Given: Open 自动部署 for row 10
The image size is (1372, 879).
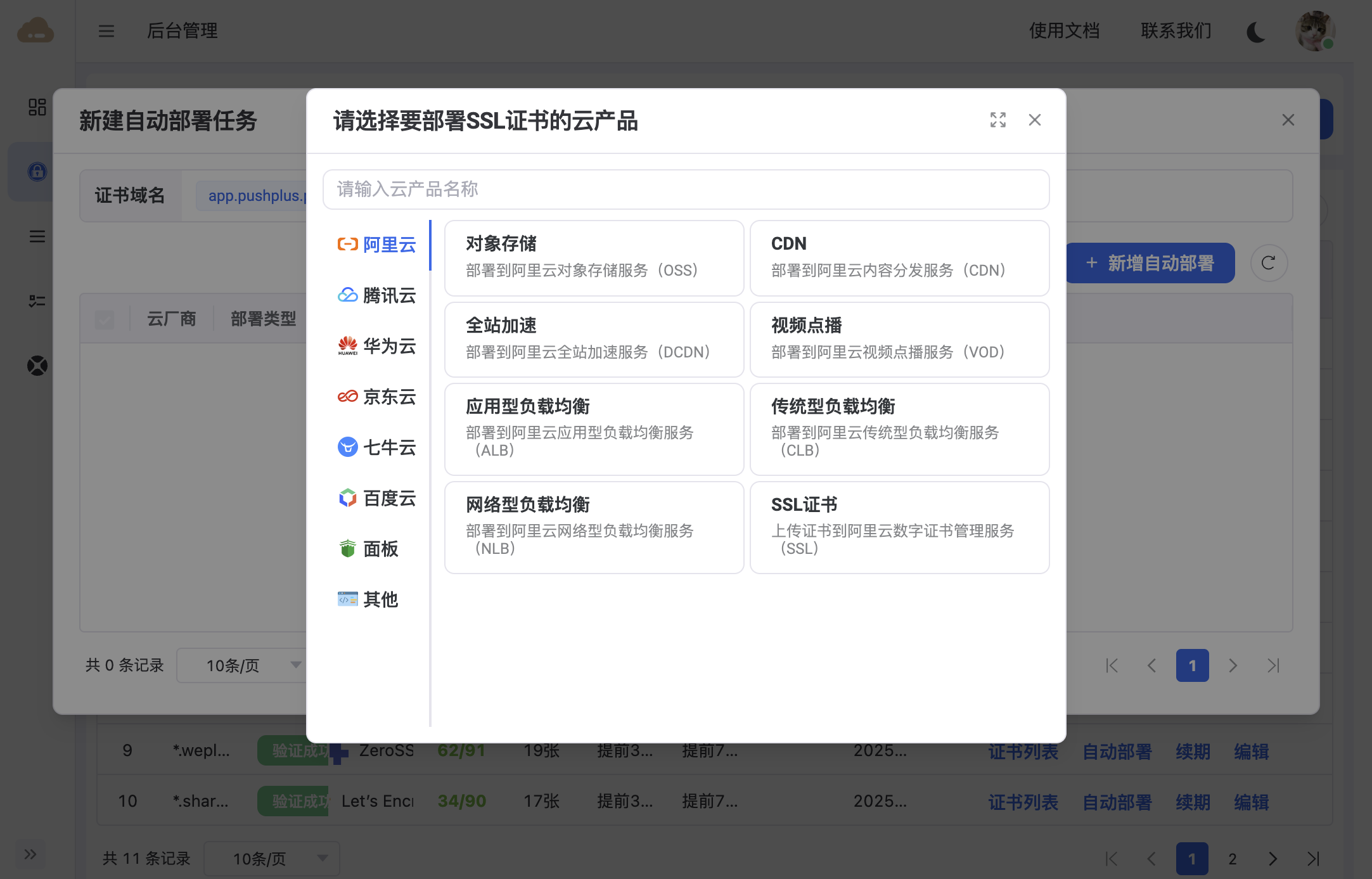Looking at the screenshot, I should coord(1117,802).
